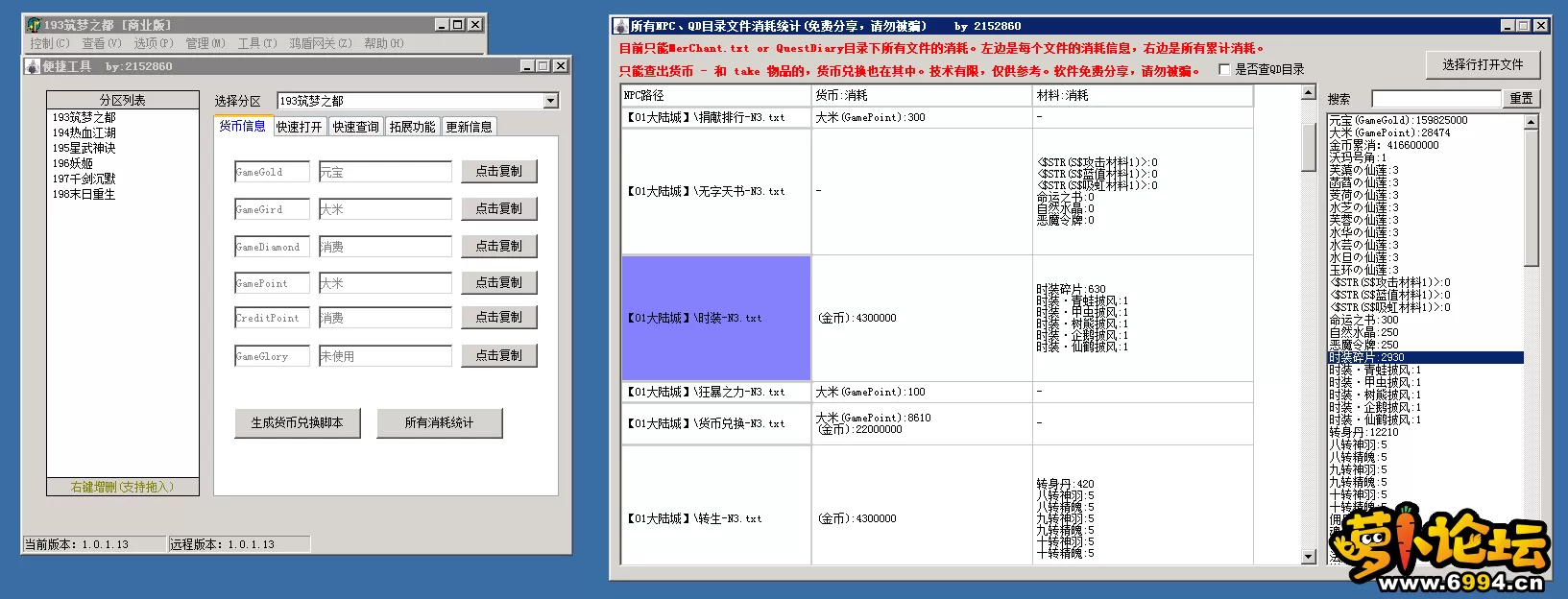Image resolution: width=1568 pixels, height=599 pixels.
Task: Click the 元宝 value field
Action: [x=385, y=172]
